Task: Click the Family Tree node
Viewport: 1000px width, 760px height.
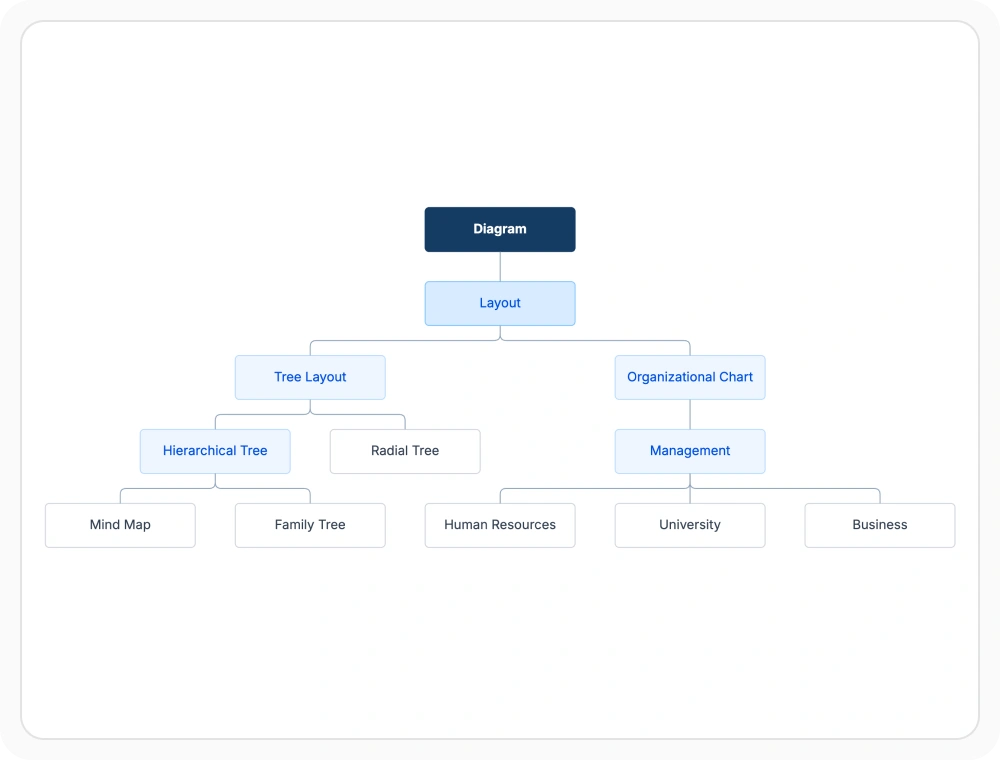Action: tap(310, 525)
